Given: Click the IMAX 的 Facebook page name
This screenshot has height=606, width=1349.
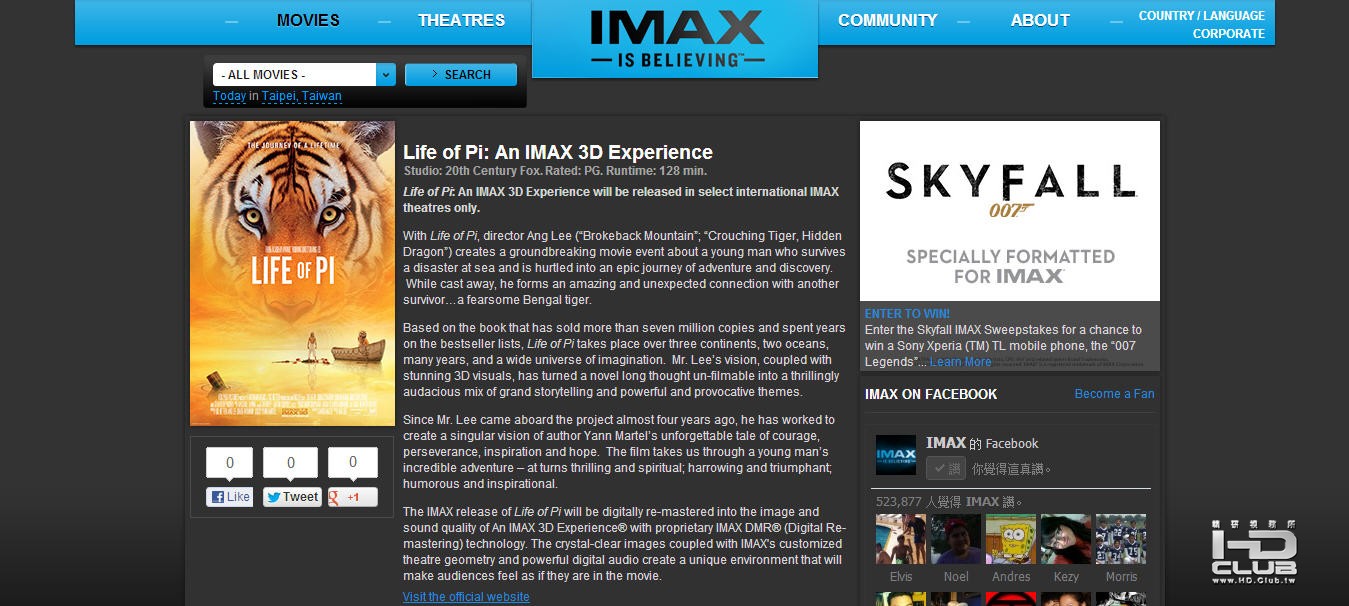Looking at the screenshot, I should pos(982,443).
